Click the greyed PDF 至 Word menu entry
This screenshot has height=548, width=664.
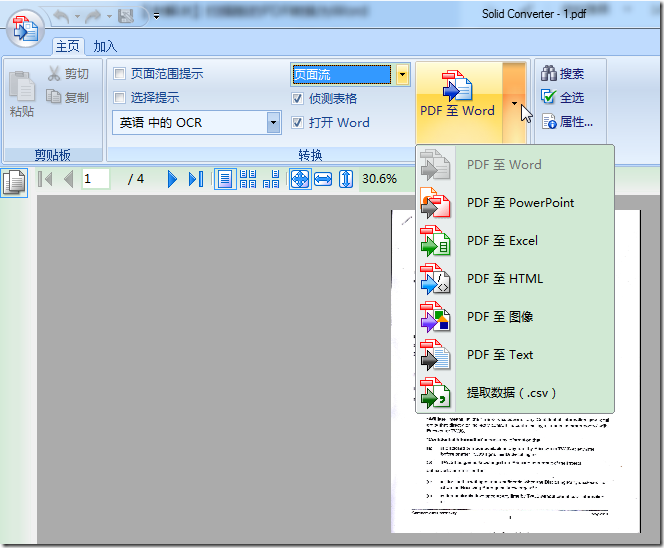[x=515, y=165]
